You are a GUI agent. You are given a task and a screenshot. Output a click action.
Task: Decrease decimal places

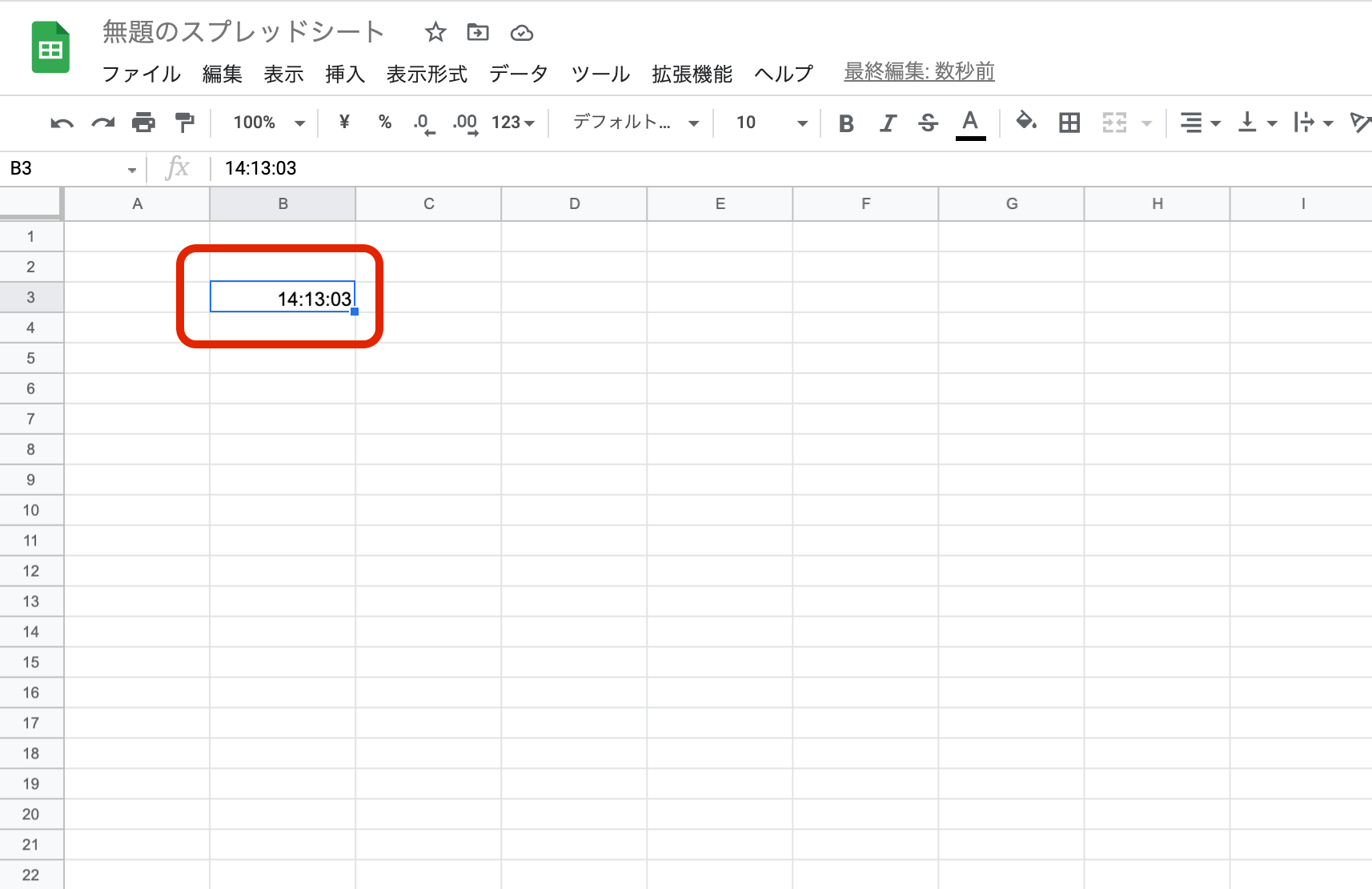click(424, 123)
